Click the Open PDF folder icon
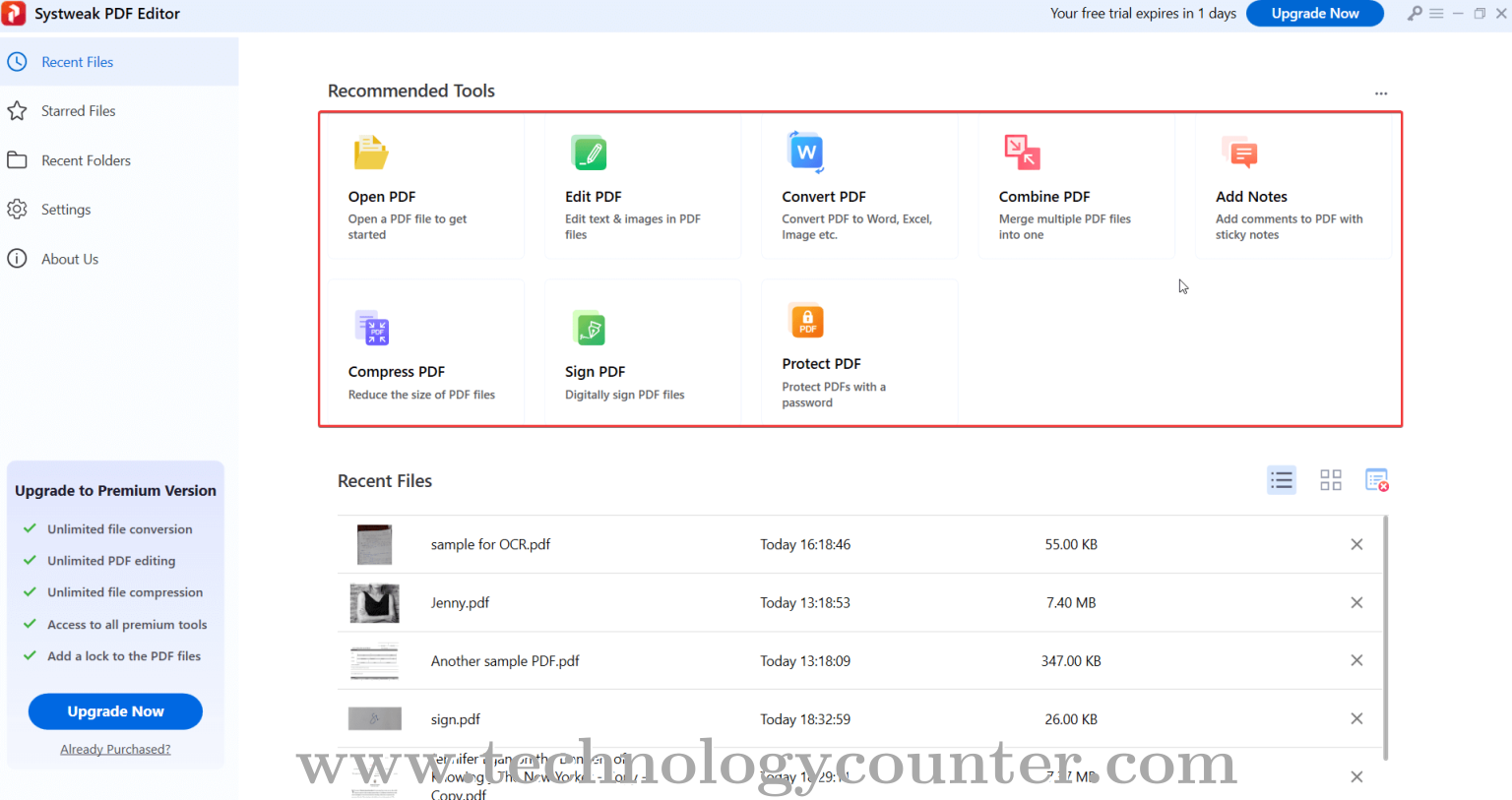The height and width of the screenshot is (800, 1512). (x=371, y=153)
